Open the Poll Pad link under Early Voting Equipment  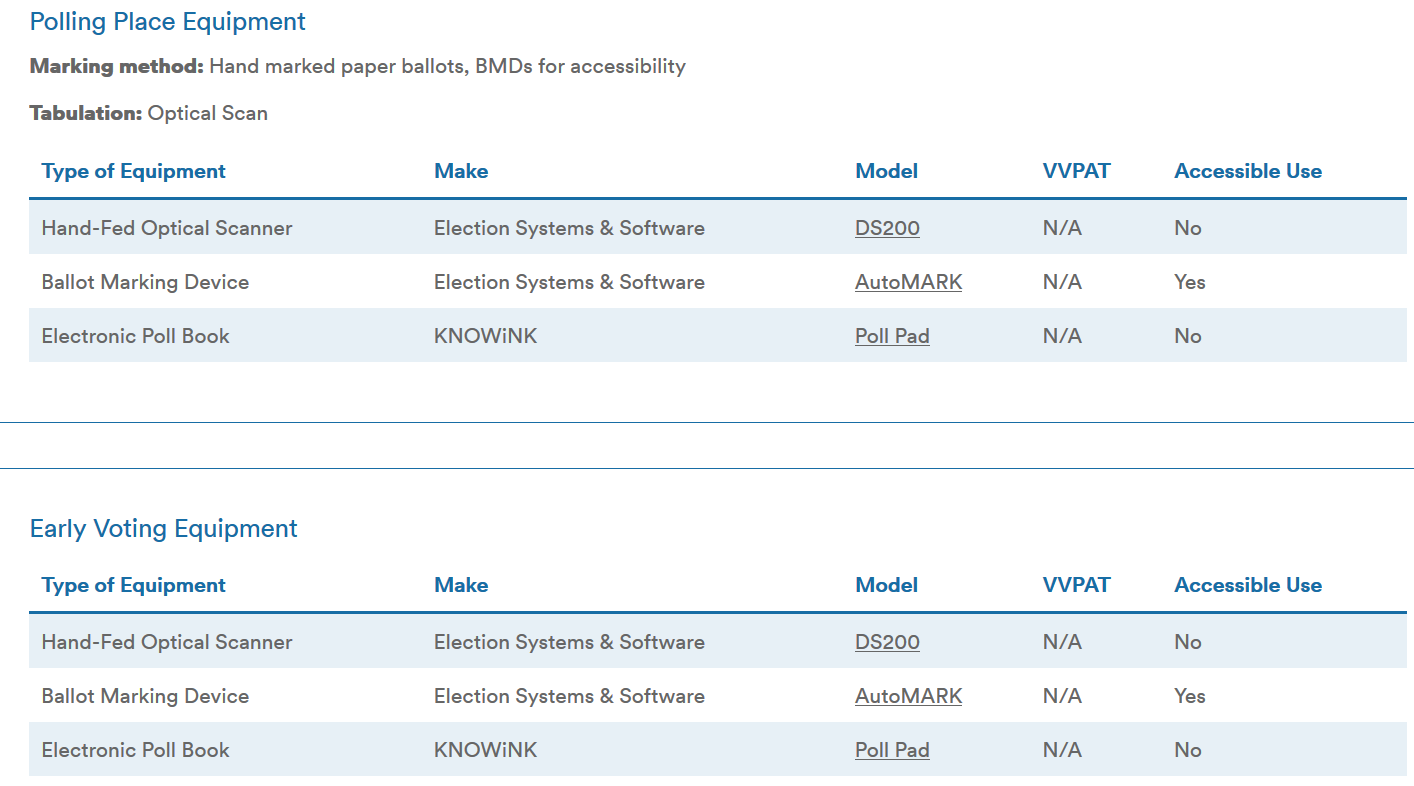892,750
